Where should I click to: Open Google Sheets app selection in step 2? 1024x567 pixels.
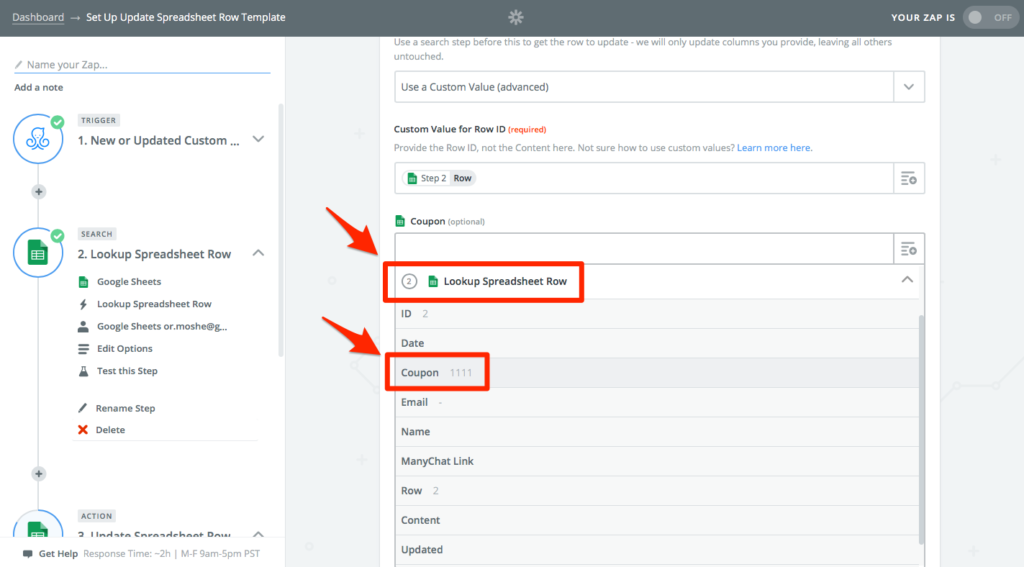pos(129,282)
